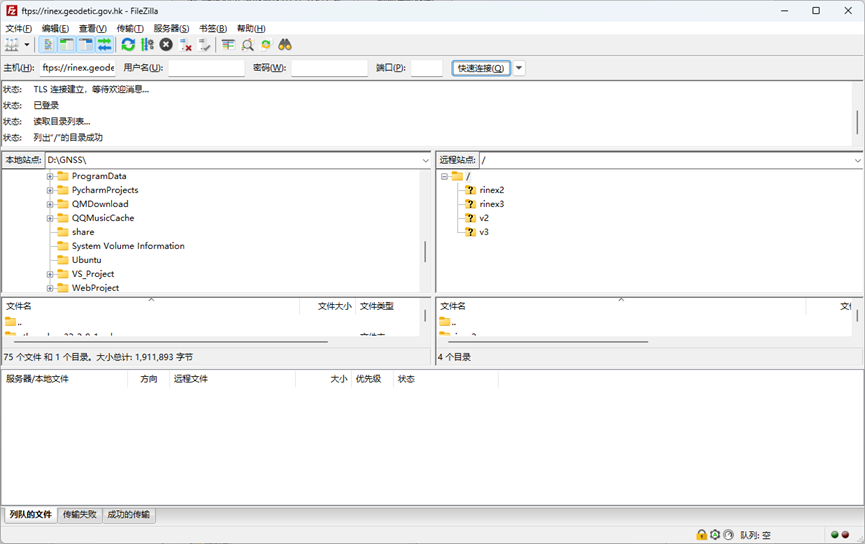Click the disconnect from server icon

186,45
